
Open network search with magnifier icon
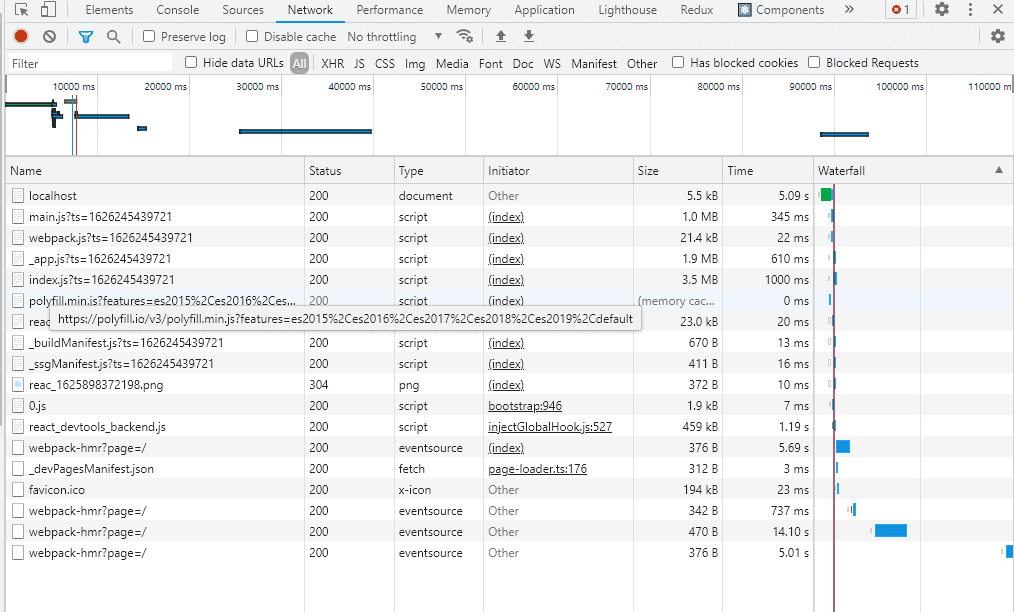pos(113,37)
